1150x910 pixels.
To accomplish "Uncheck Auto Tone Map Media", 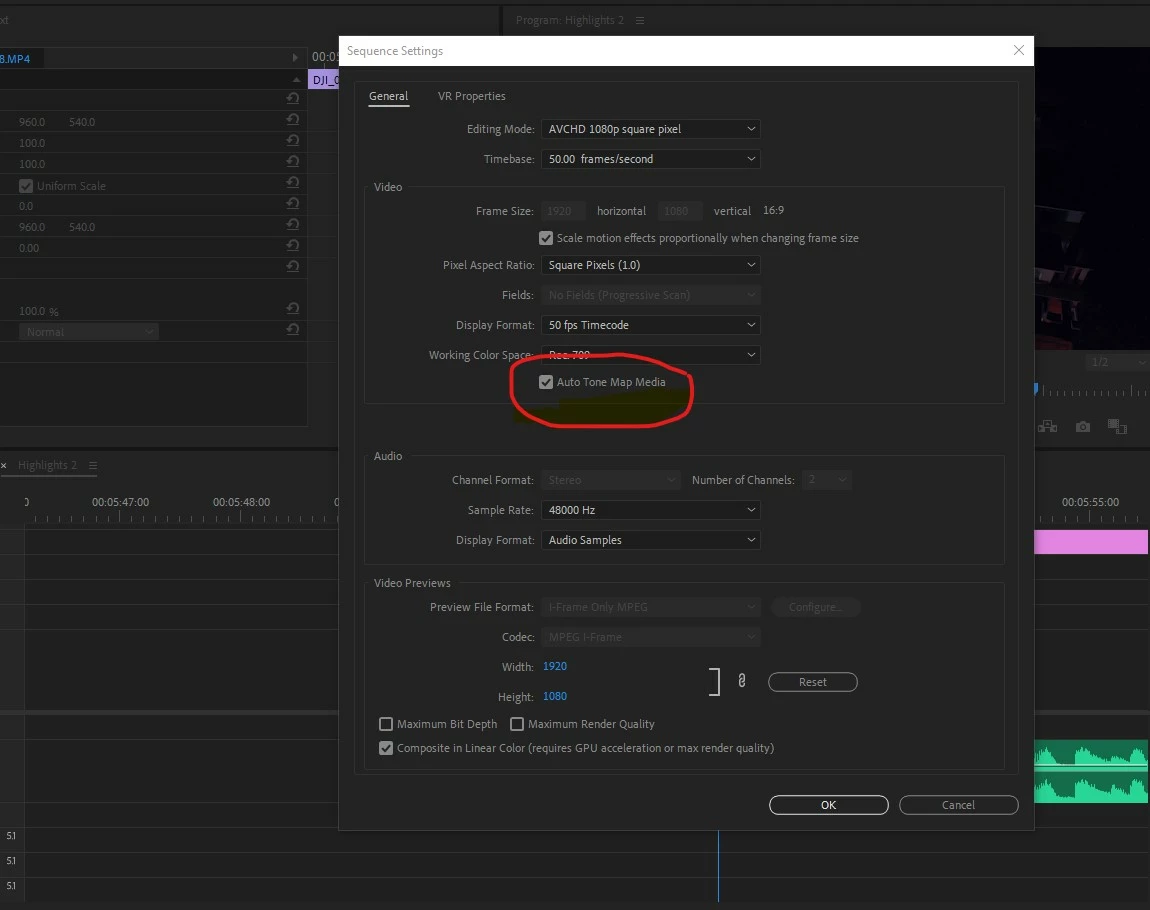I will click(545, 382).
